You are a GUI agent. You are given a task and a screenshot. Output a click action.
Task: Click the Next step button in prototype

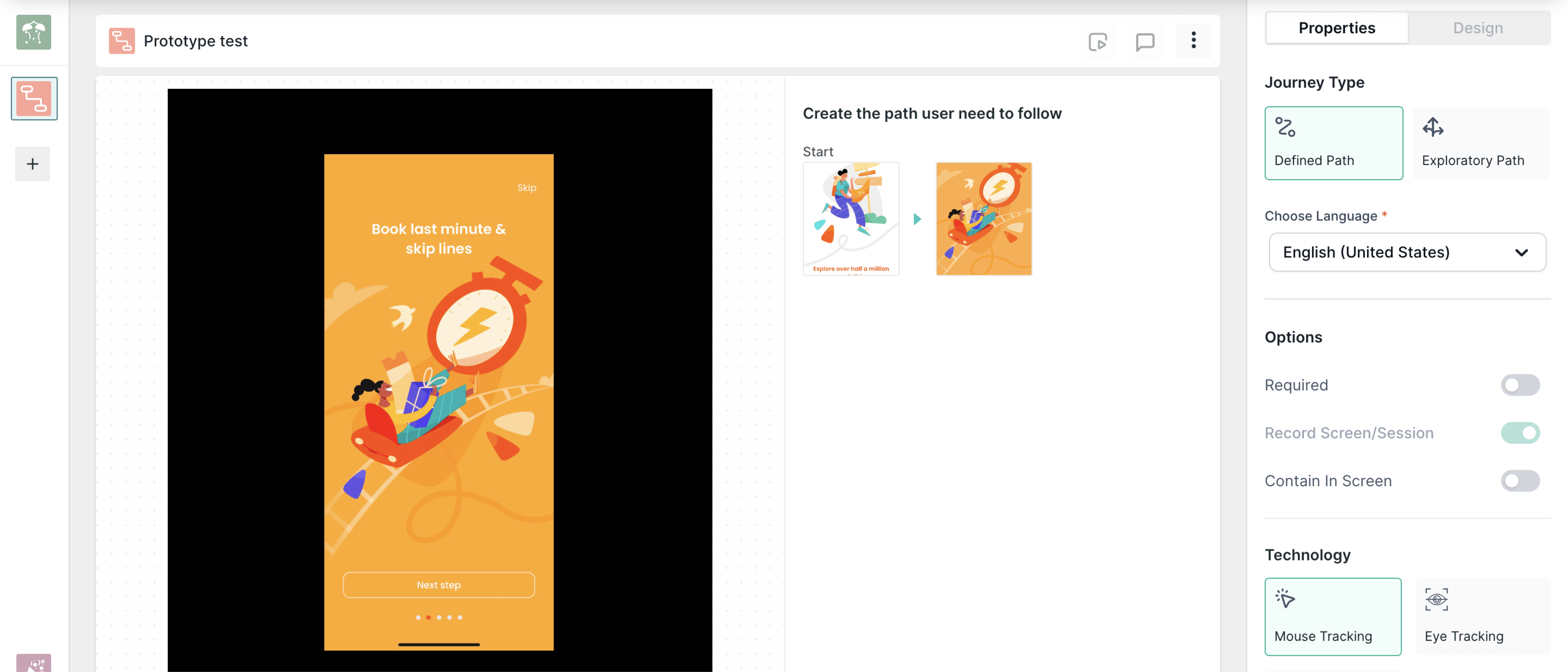tap(438, 584)
